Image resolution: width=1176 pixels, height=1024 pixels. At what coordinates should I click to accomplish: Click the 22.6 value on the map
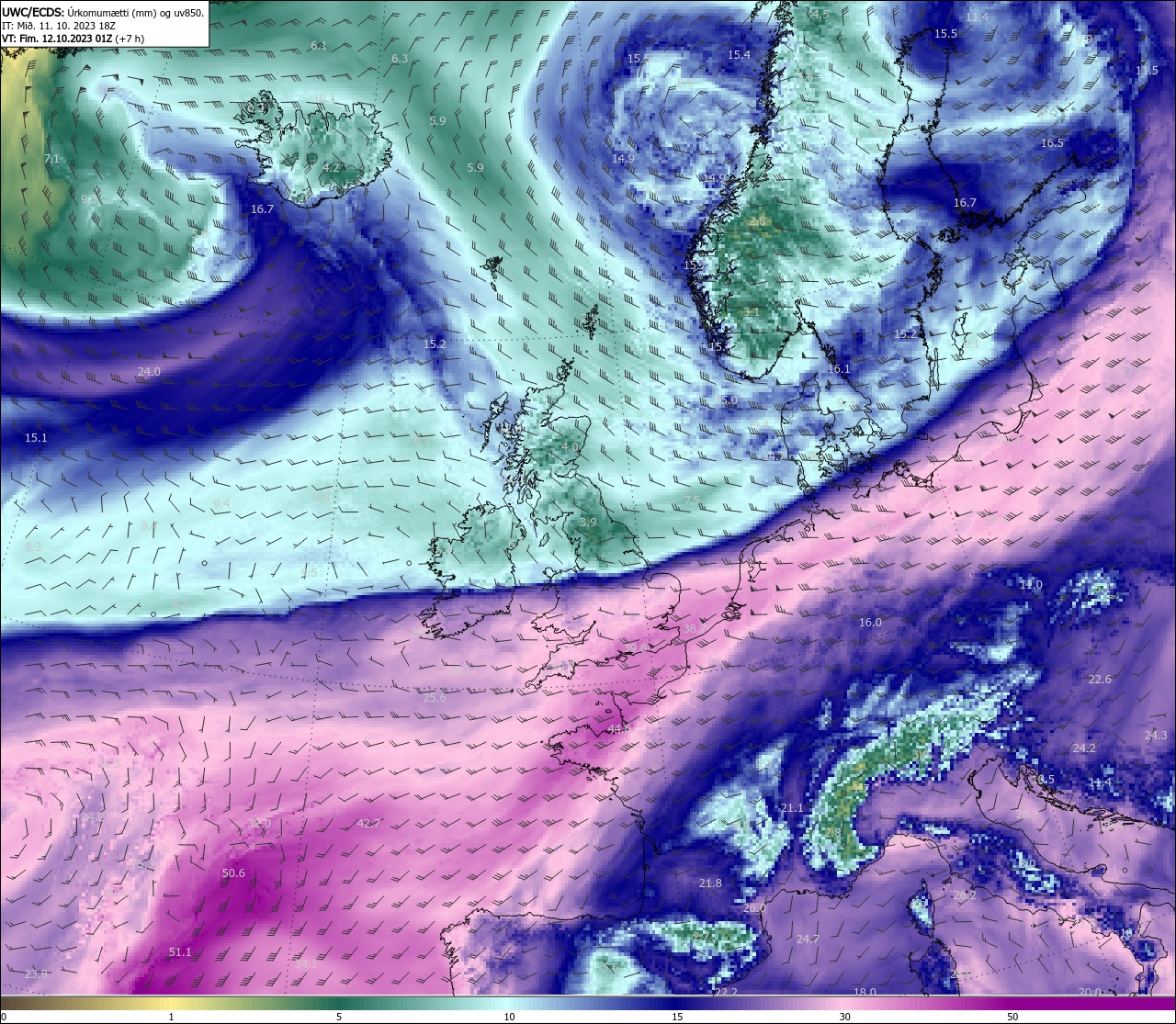tap(1100, 680)
